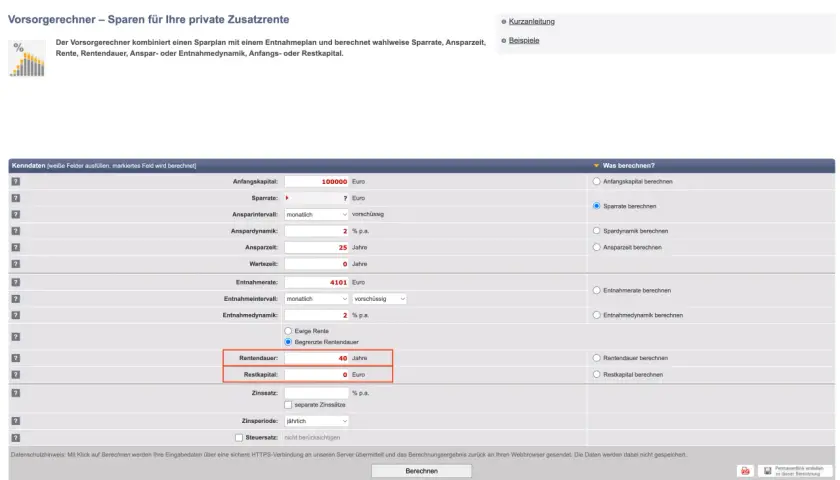Click the Vorsorgerechner bar chart logo

click(27, 59)
